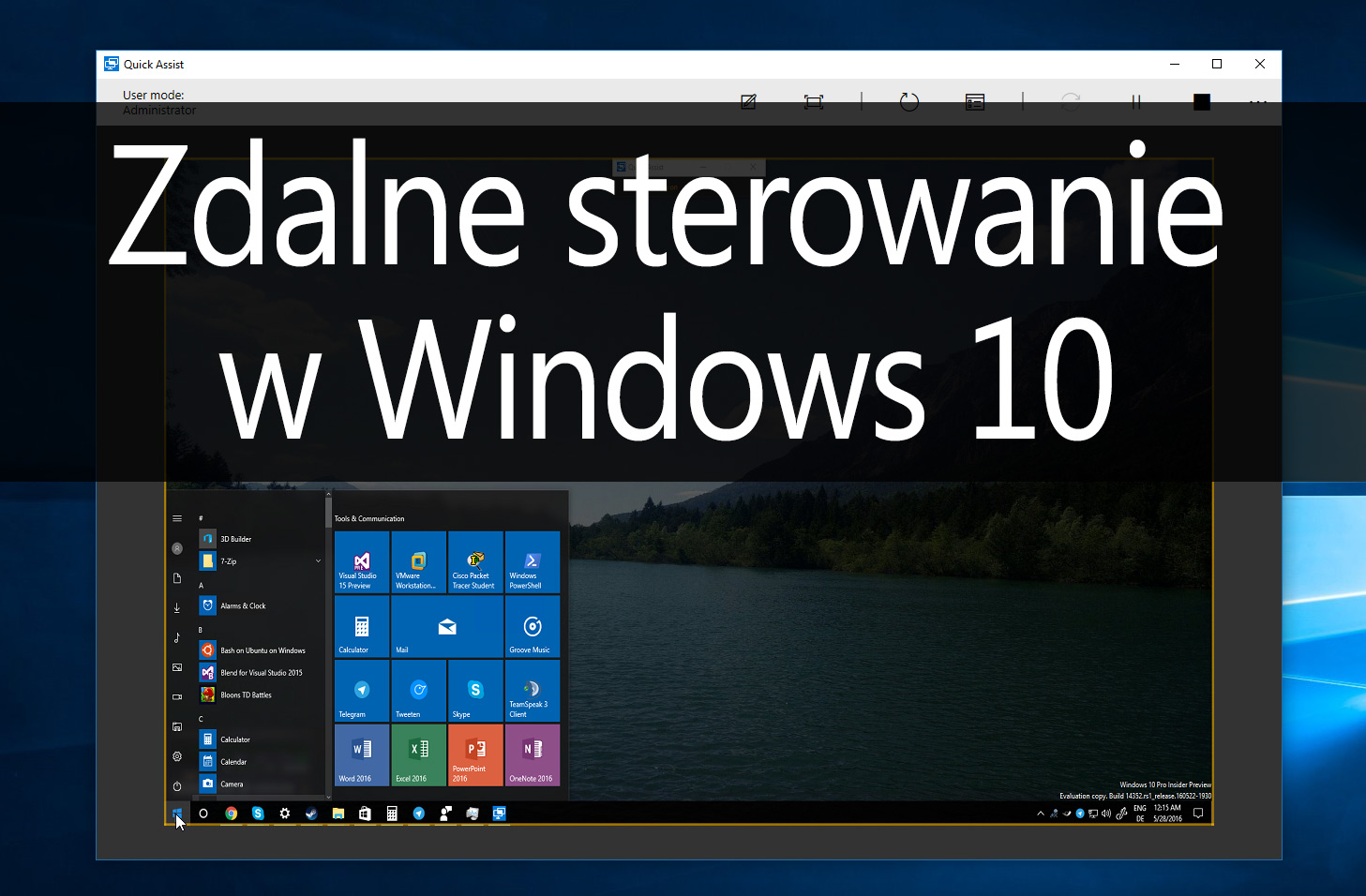Open the VMware Workstation tile
The width and height of the screenshot is (1366, 896).
pos(419,562)
